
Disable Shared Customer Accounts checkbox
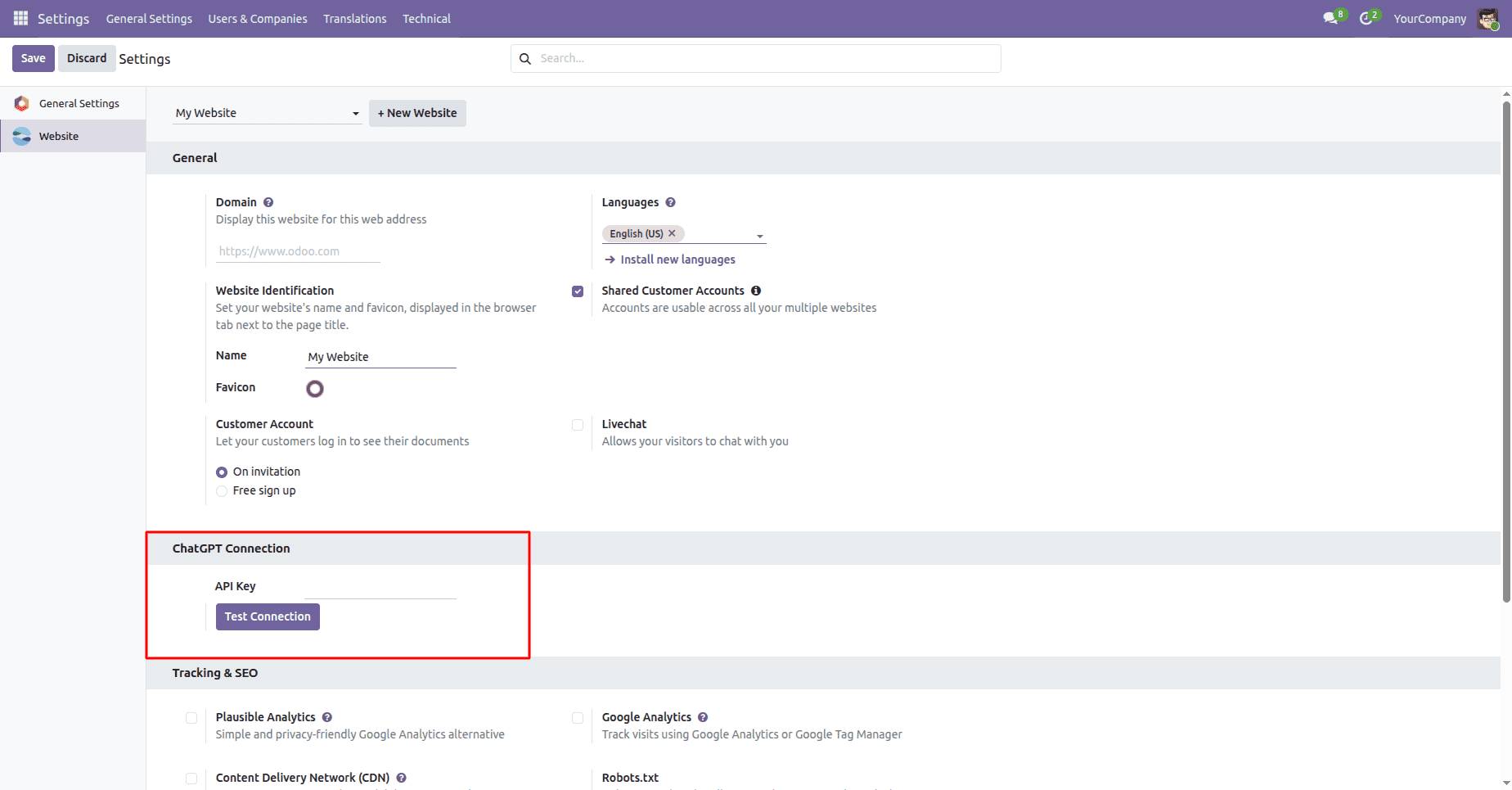coord(578,291)
